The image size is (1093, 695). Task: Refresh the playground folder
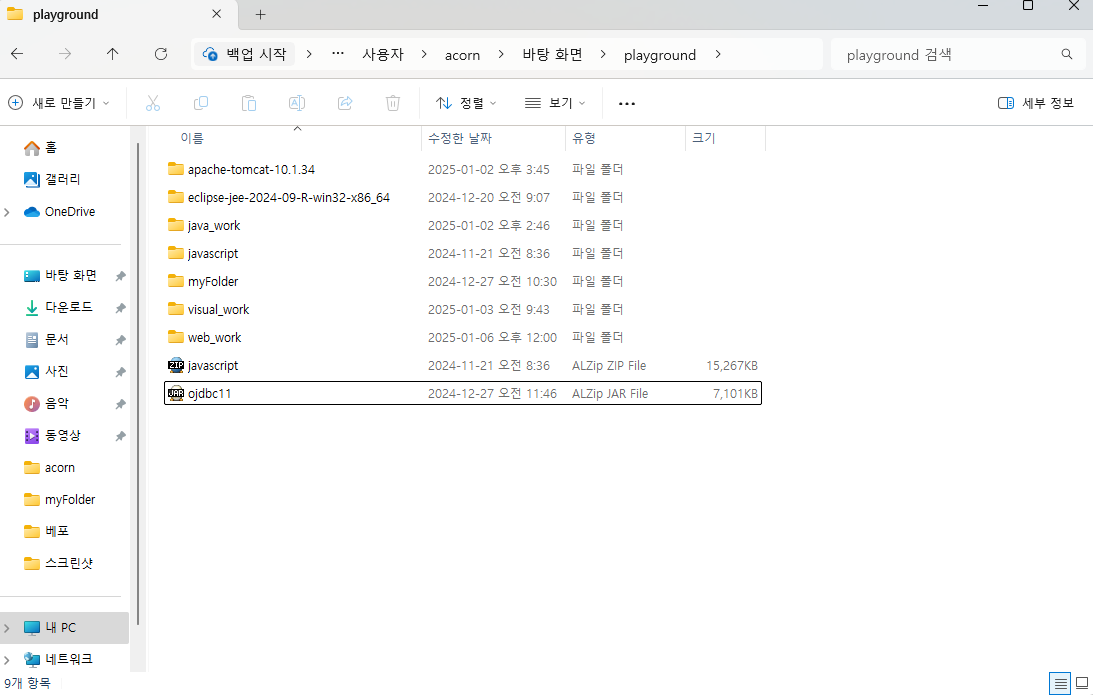(161, 54)
